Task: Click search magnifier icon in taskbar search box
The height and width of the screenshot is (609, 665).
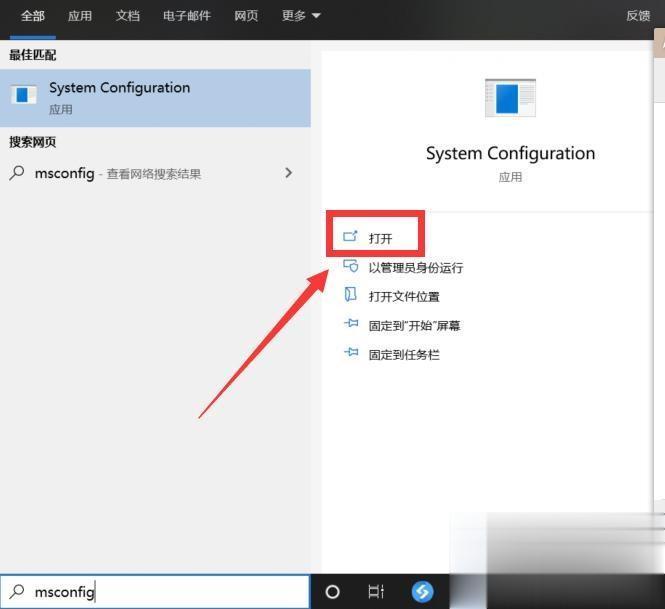Action: (x=17, y=591)
